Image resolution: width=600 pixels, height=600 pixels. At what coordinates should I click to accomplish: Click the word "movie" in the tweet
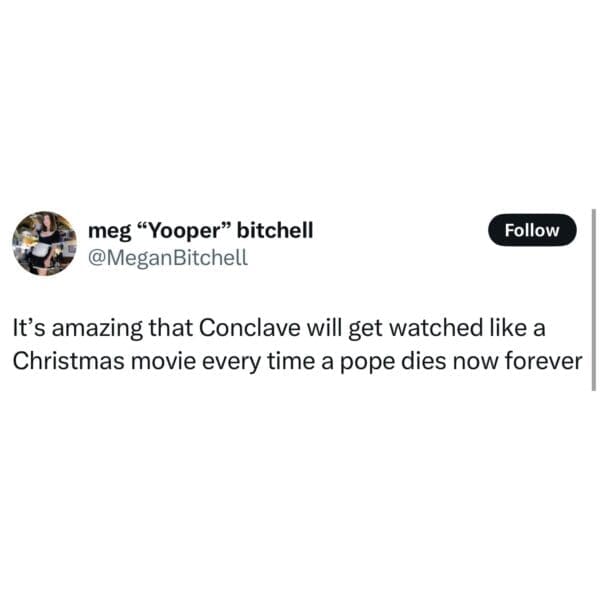click(x=164, y=361)
